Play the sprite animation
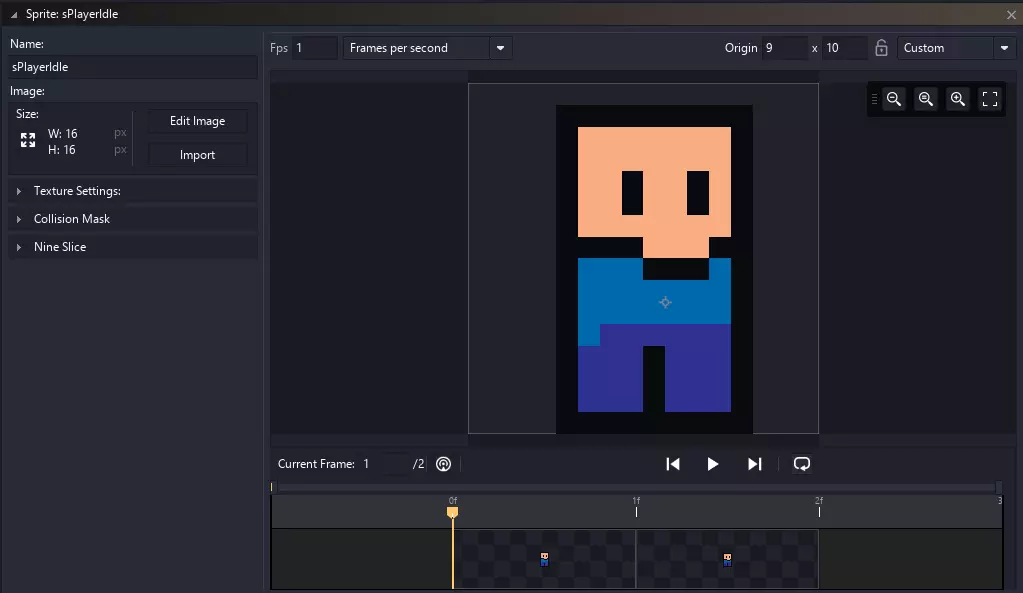The height and width of the screenshot is (593, 1023). point(713,464)
